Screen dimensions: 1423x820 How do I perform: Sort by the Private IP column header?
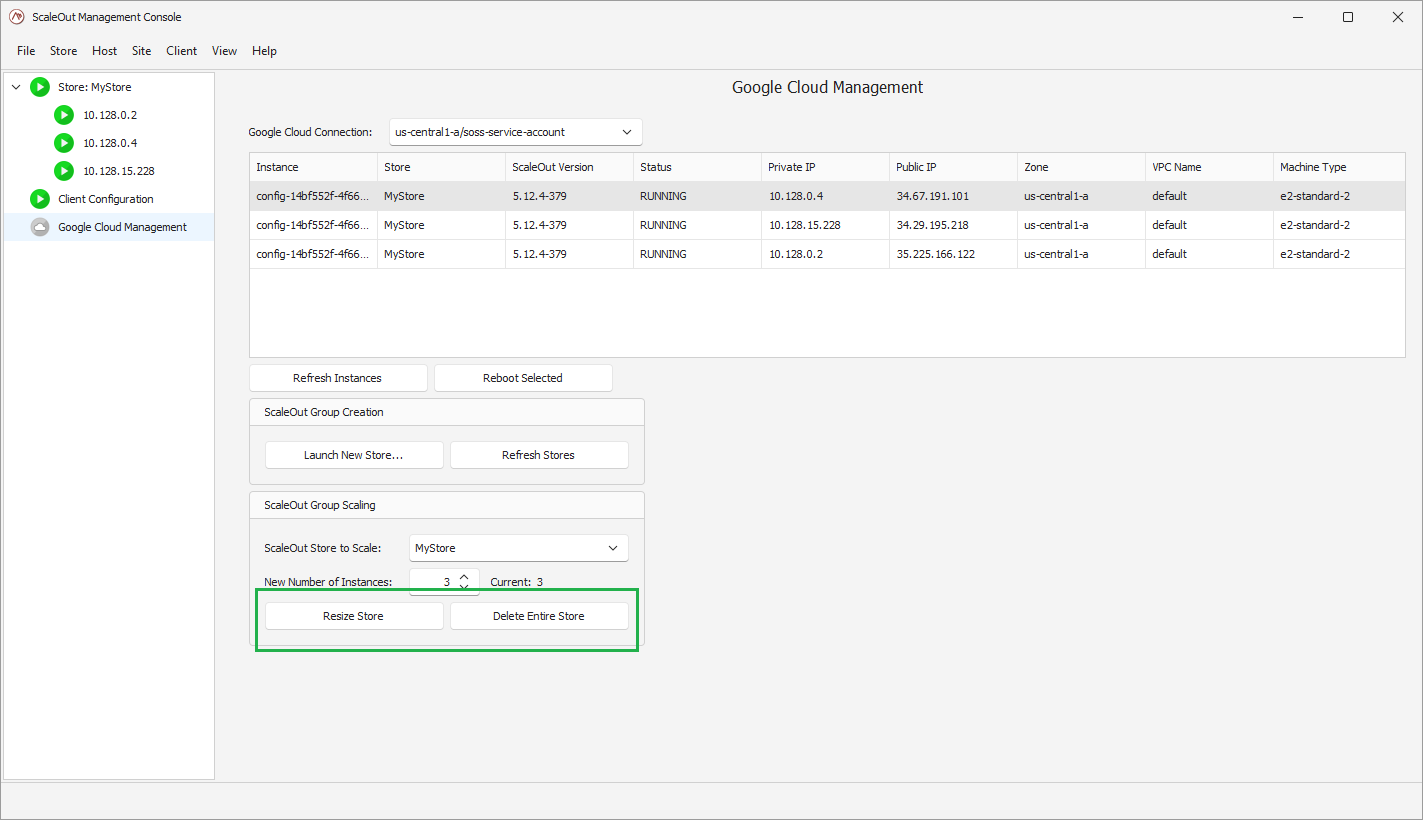825,167
